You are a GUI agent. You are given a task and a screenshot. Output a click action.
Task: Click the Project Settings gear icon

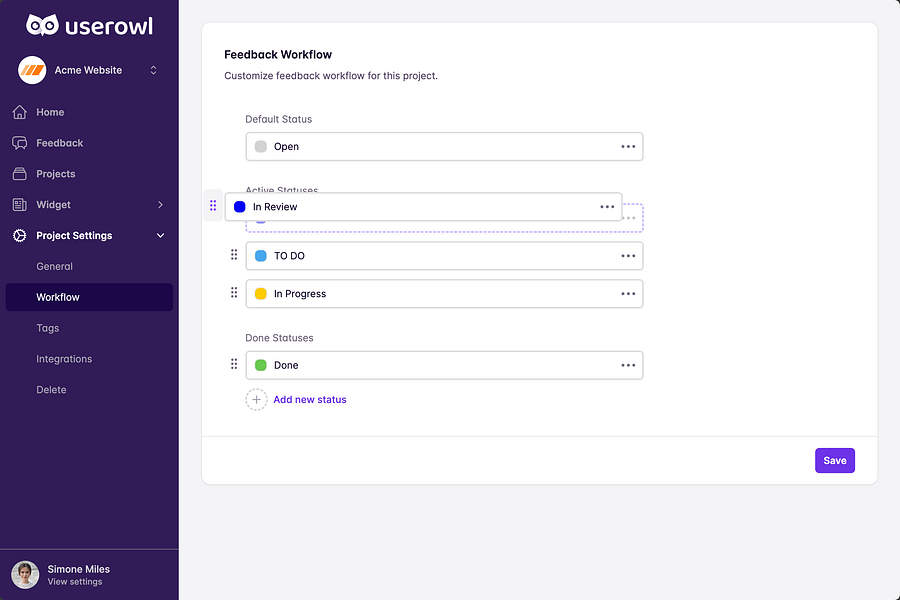[19, 236]
